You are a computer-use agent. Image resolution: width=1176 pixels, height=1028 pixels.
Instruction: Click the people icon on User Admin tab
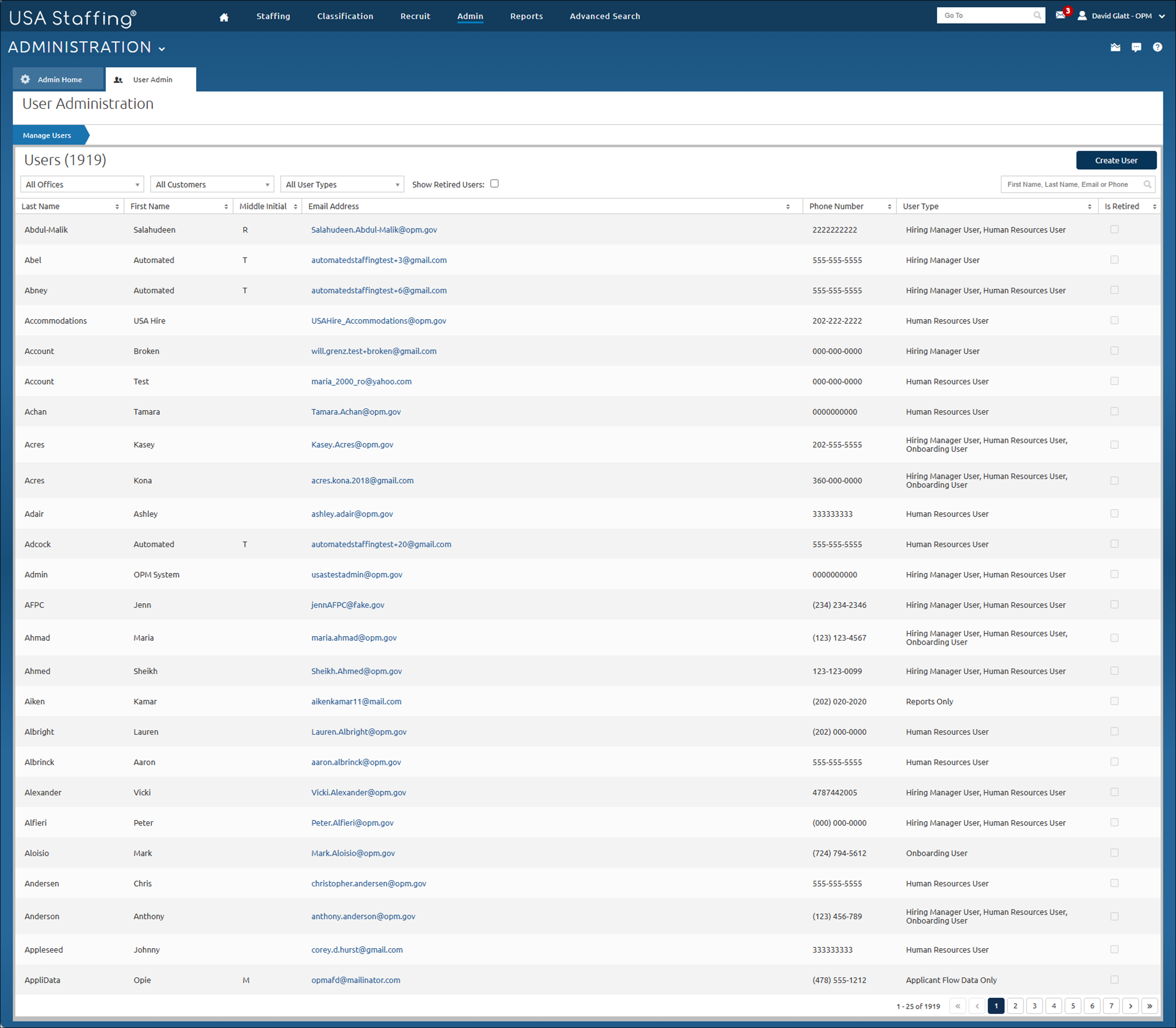click(x=118, y=80)
